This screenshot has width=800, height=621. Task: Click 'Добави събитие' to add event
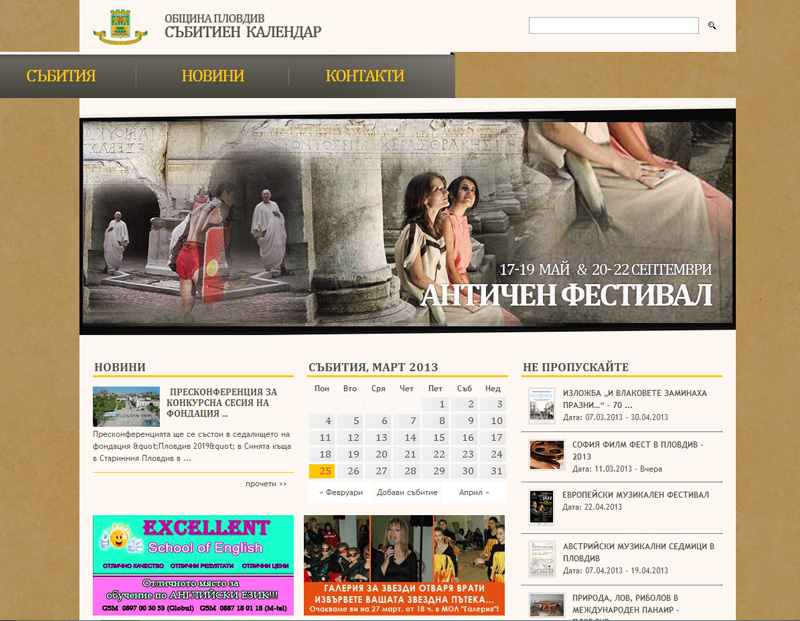[407, 493]
